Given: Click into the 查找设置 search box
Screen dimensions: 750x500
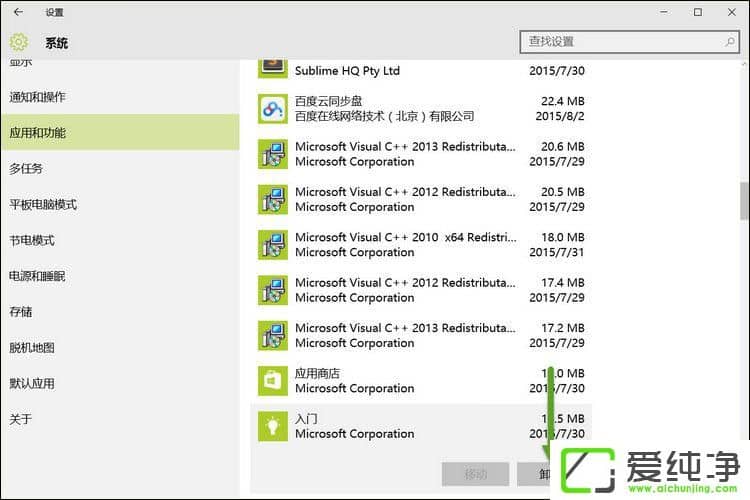Looking at the screenshot, I should [629, 42].
